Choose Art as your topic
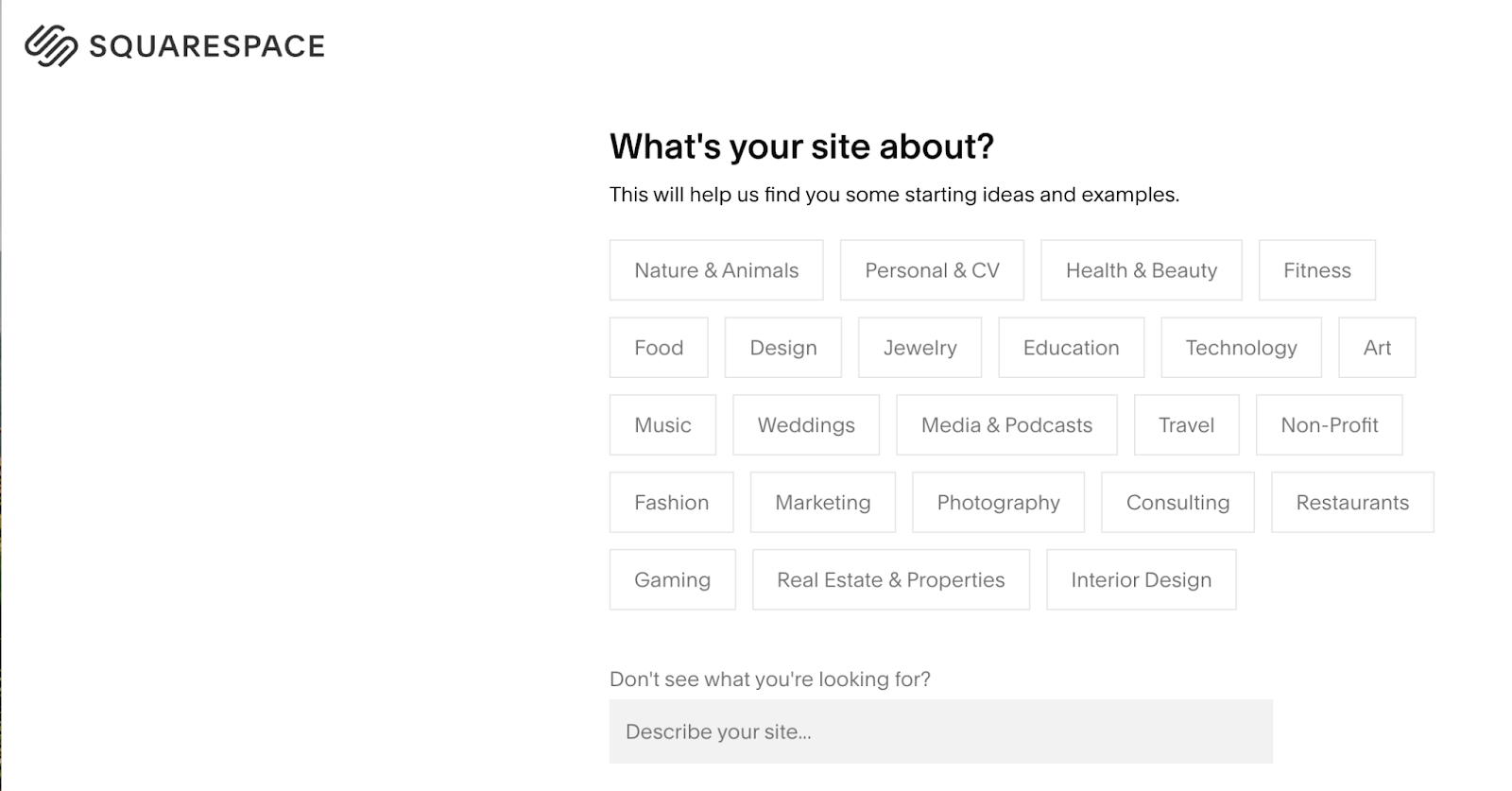Screen dimensions: 1512x791 click(1377, 348)
